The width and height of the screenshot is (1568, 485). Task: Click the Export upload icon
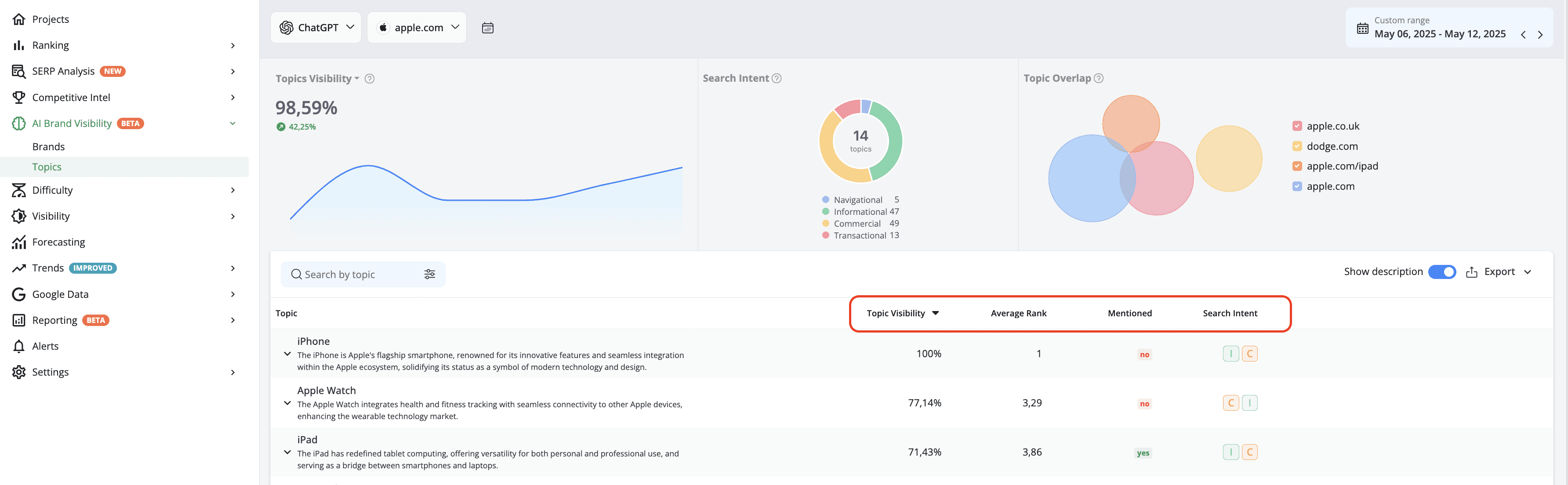(x=1471, y=272)
